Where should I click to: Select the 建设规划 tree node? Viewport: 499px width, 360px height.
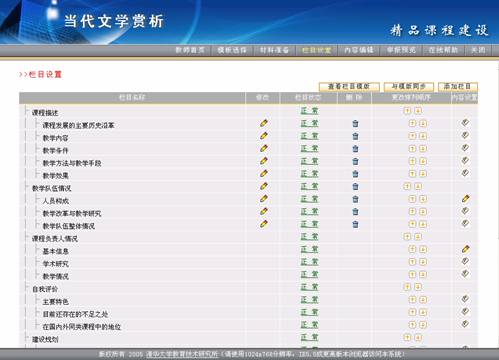[45, 339]
